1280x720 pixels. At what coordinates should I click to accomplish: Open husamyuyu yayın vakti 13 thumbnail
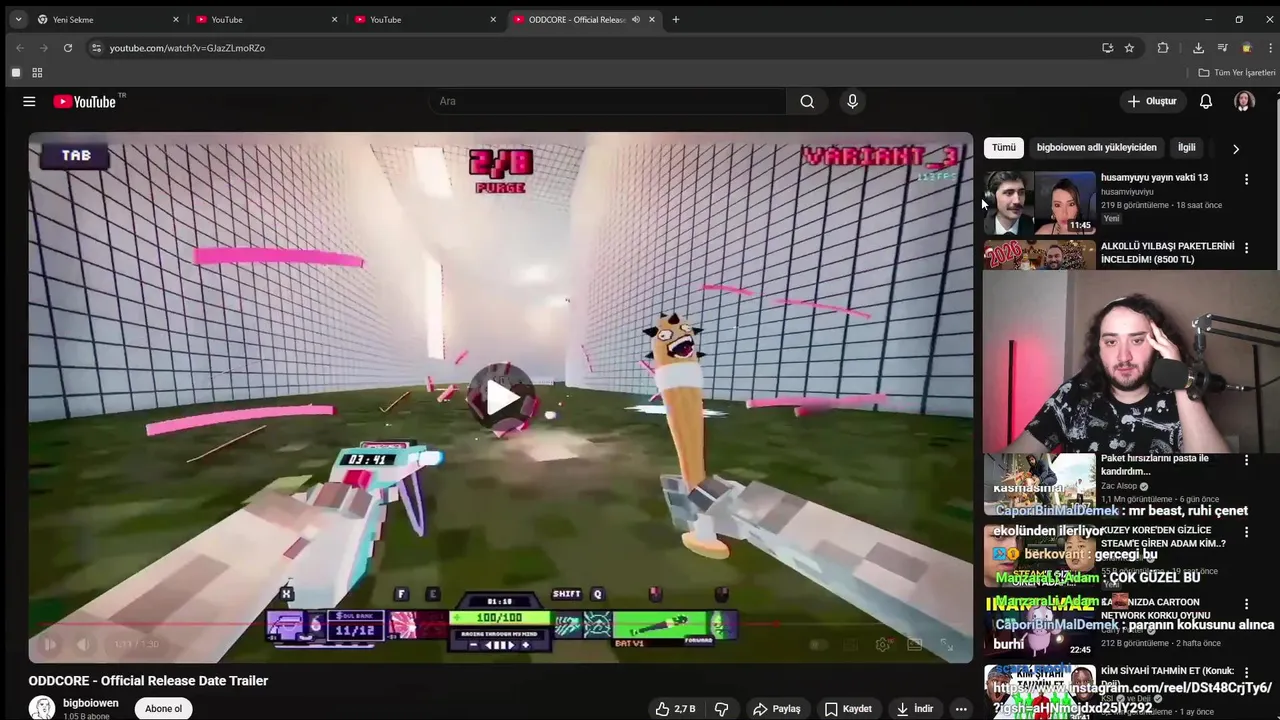(x=1039, y=202)
